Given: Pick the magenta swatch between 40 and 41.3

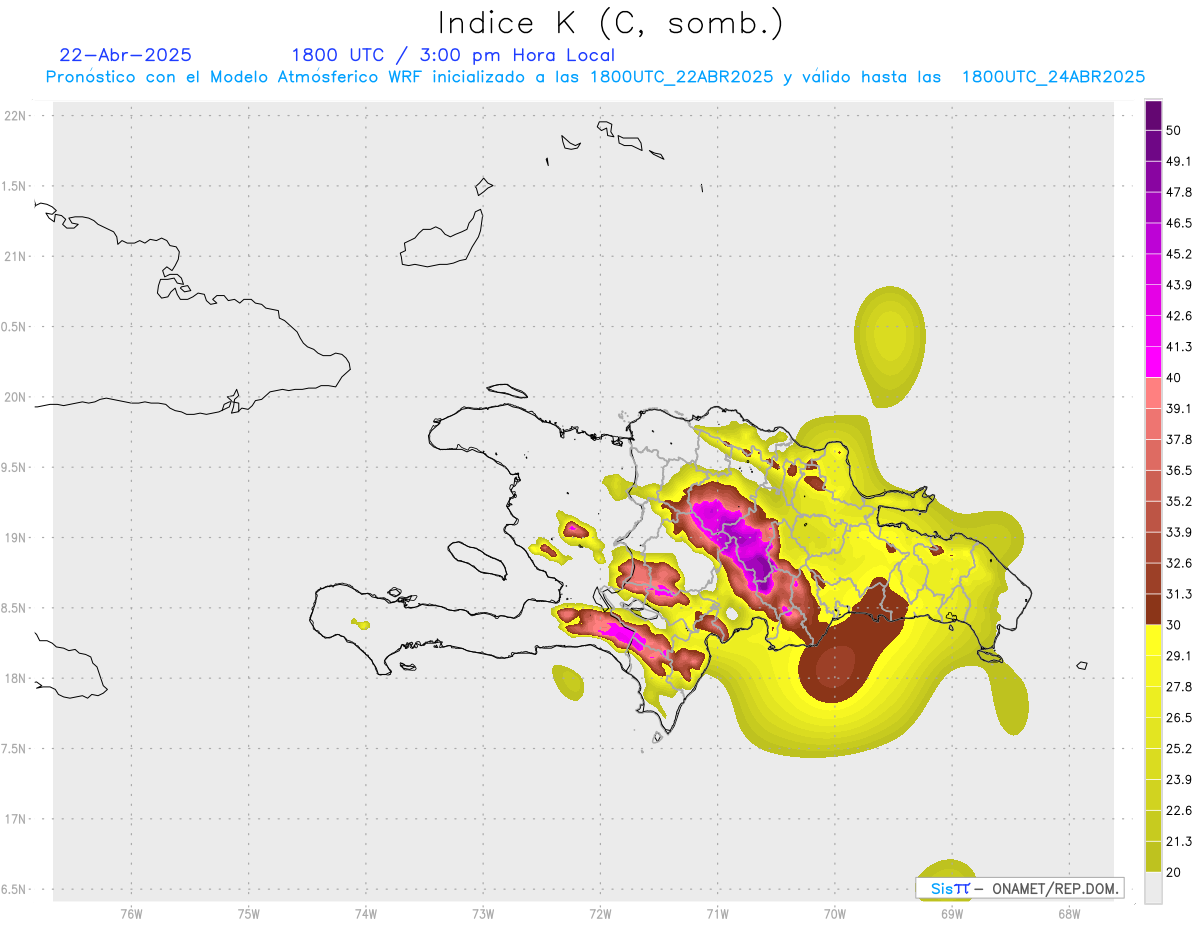Looking at the screenshot, I should tap(1154, 362).
